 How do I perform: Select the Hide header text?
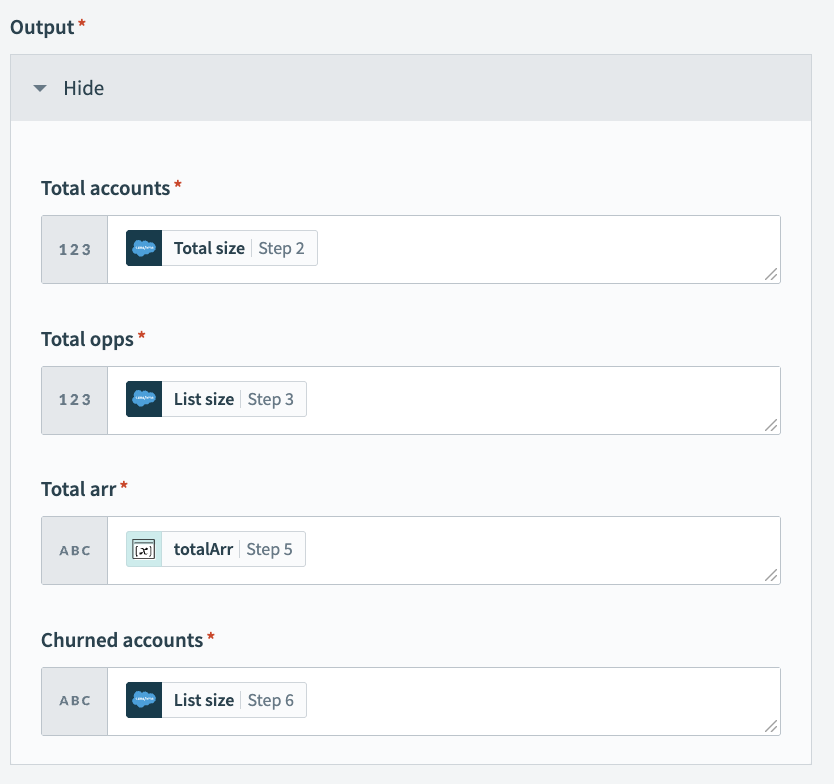85,88
